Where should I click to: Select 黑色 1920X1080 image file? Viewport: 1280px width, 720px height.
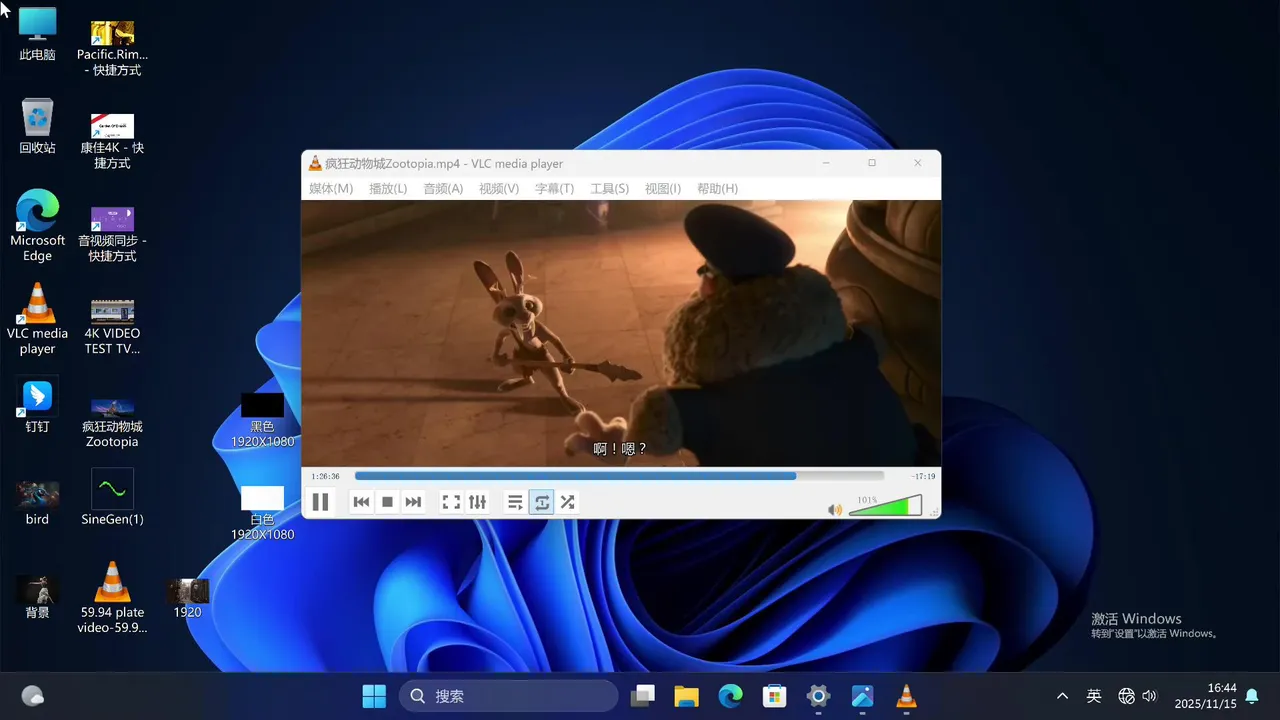262,420
